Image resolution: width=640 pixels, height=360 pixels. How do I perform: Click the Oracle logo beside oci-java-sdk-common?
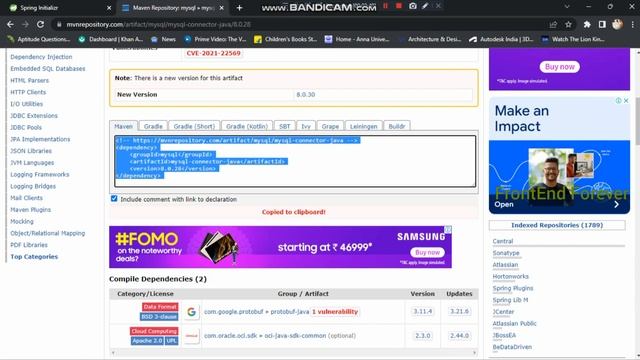click(191, 336)
